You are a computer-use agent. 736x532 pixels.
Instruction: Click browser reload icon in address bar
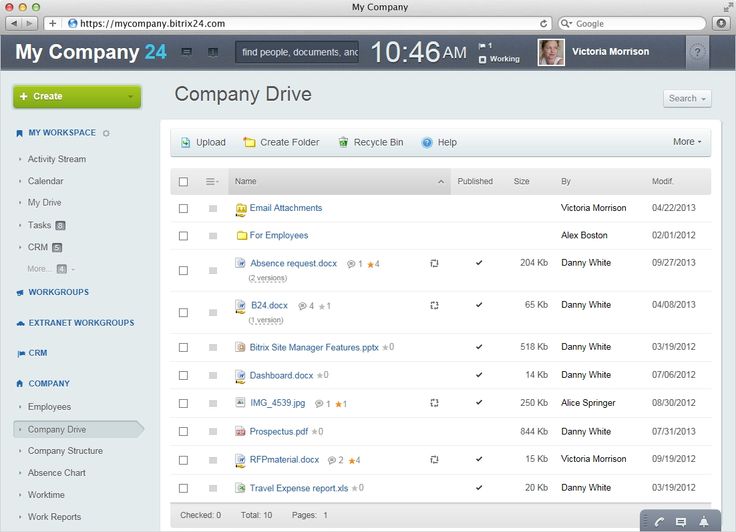click(544, 23)
